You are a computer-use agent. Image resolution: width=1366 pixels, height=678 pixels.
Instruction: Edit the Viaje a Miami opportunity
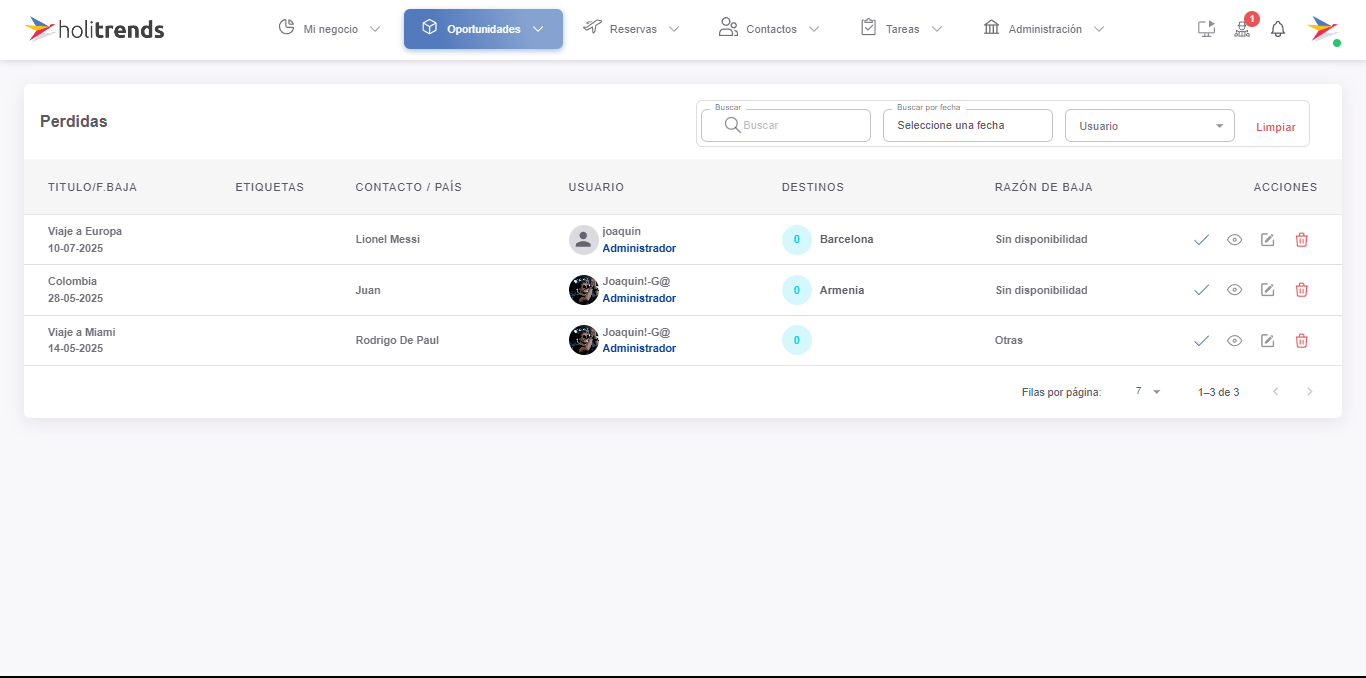click(x=1268, y=341)
